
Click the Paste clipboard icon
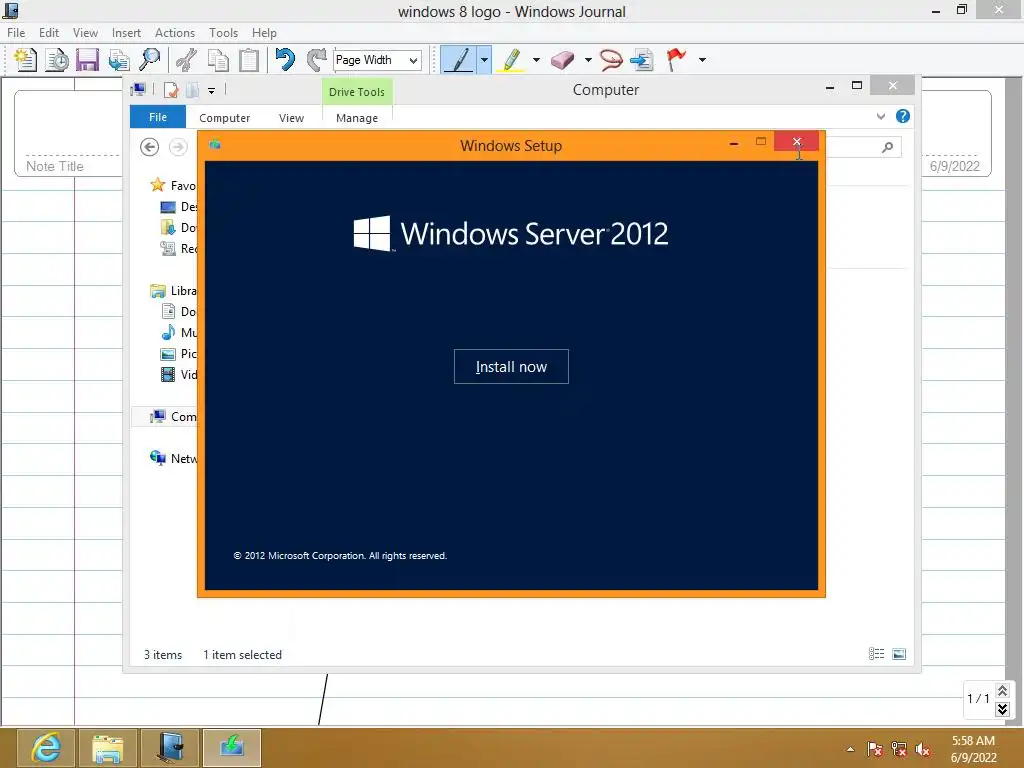249,60
